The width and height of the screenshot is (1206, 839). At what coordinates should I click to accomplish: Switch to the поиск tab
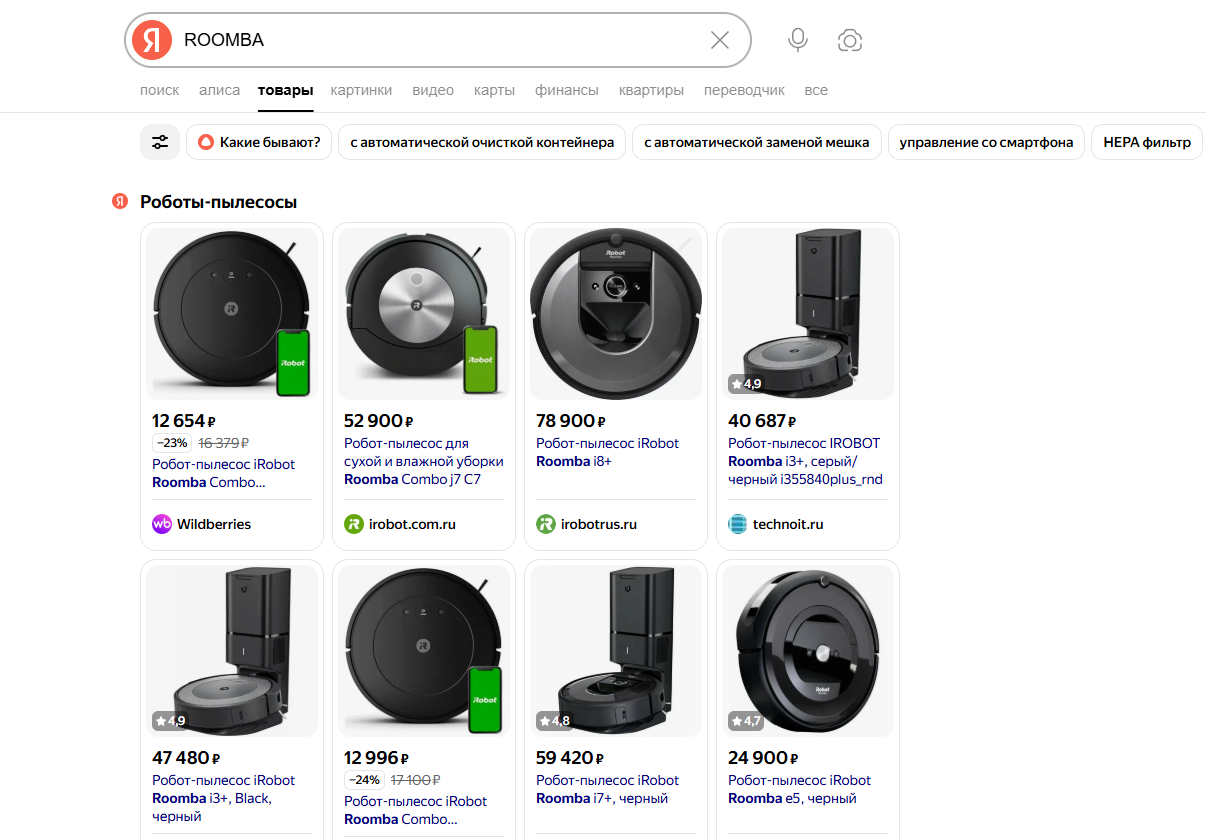click(160, 90)
